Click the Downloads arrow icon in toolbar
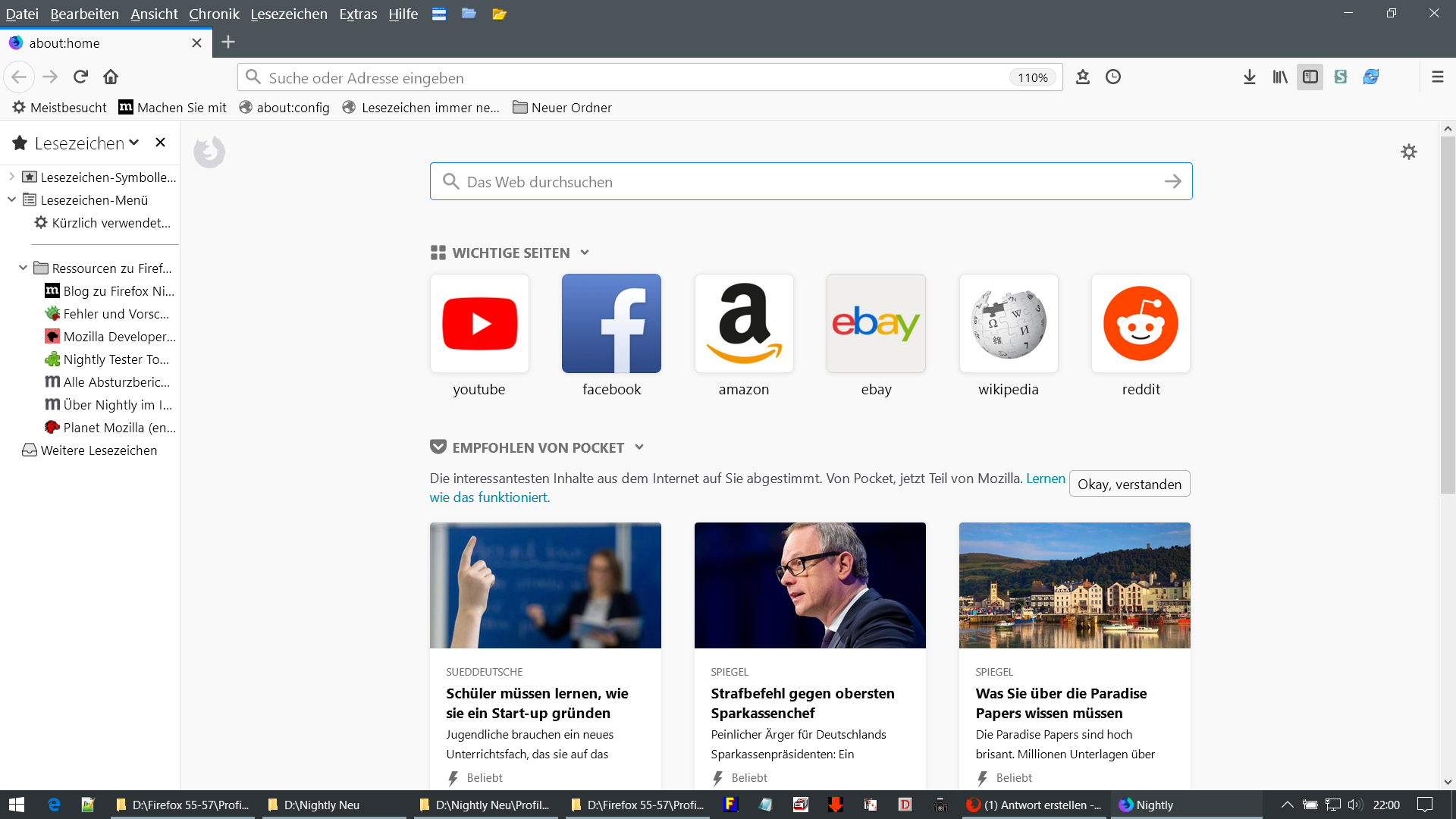 [1250, 77]
